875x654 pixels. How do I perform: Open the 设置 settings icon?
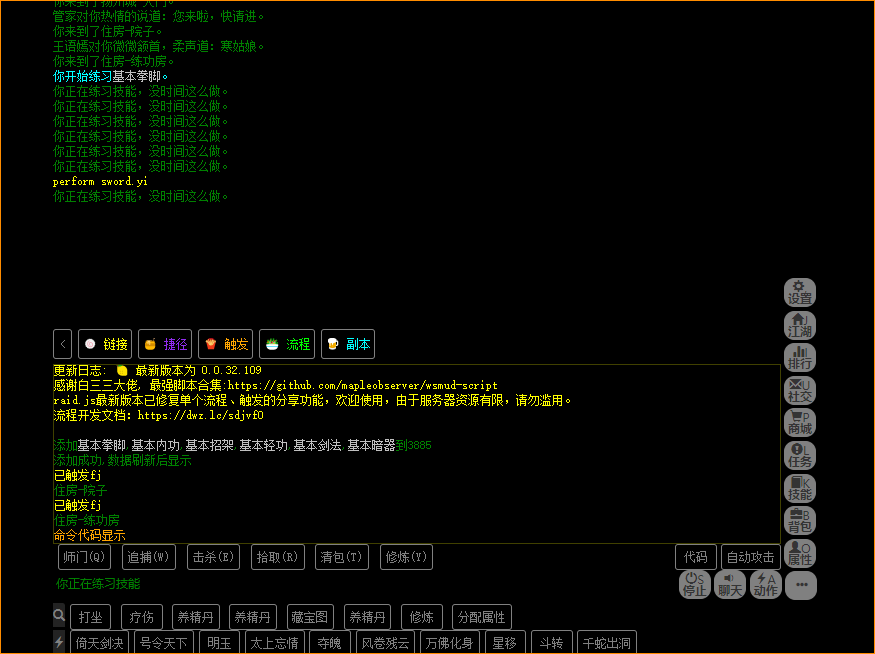(800, 293)
